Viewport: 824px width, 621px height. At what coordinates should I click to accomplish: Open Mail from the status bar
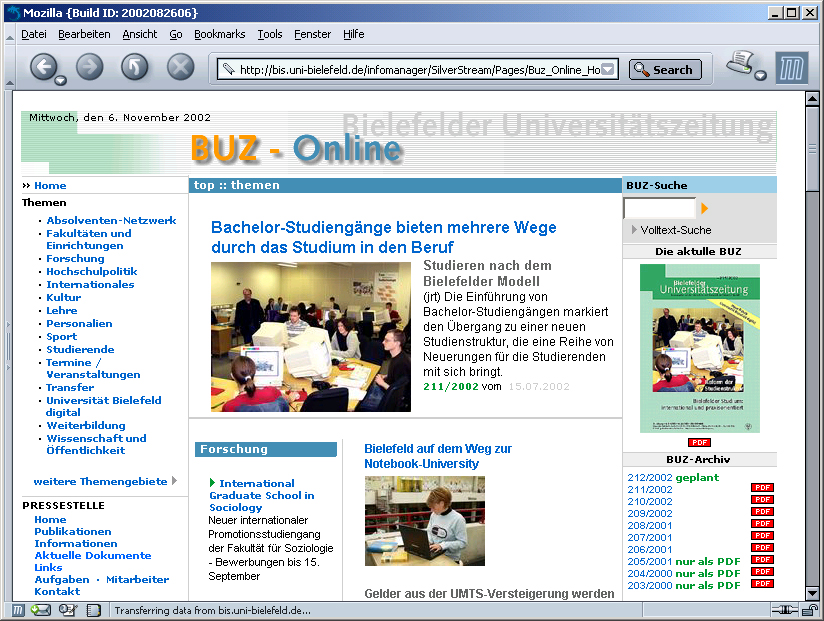click(41, 610)
